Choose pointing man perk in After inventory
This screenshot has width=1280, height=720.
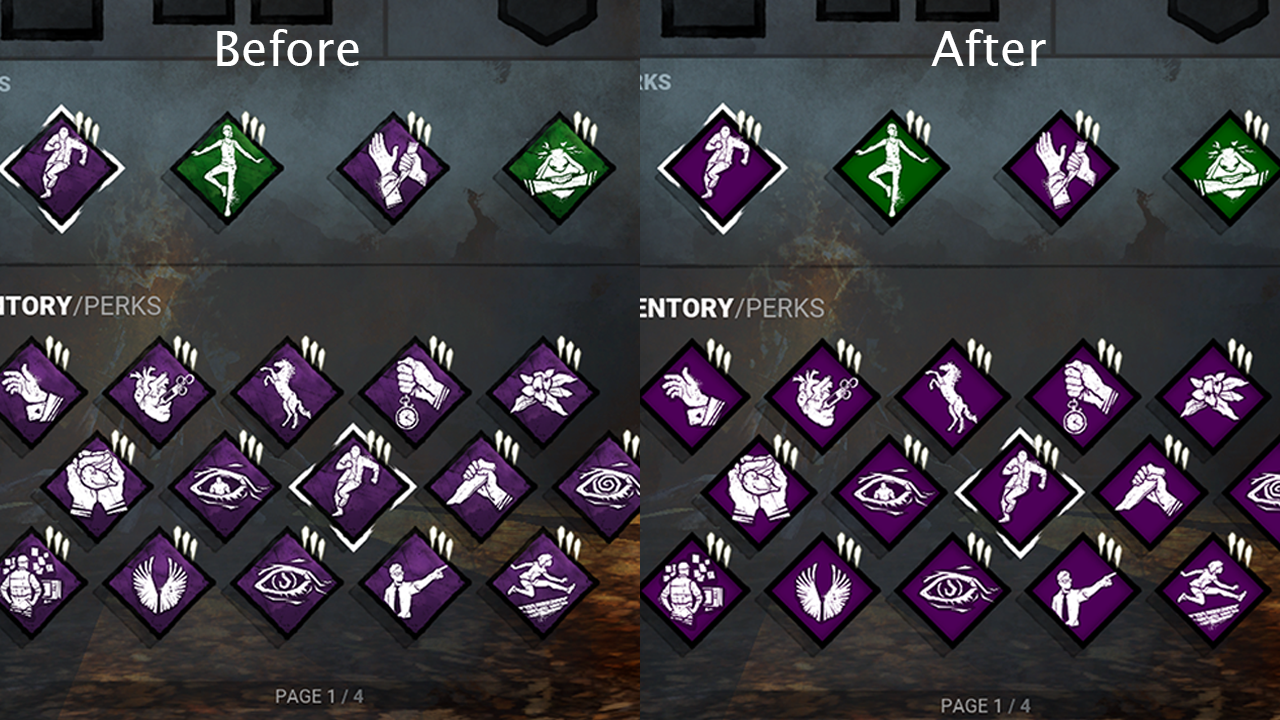1080,587
